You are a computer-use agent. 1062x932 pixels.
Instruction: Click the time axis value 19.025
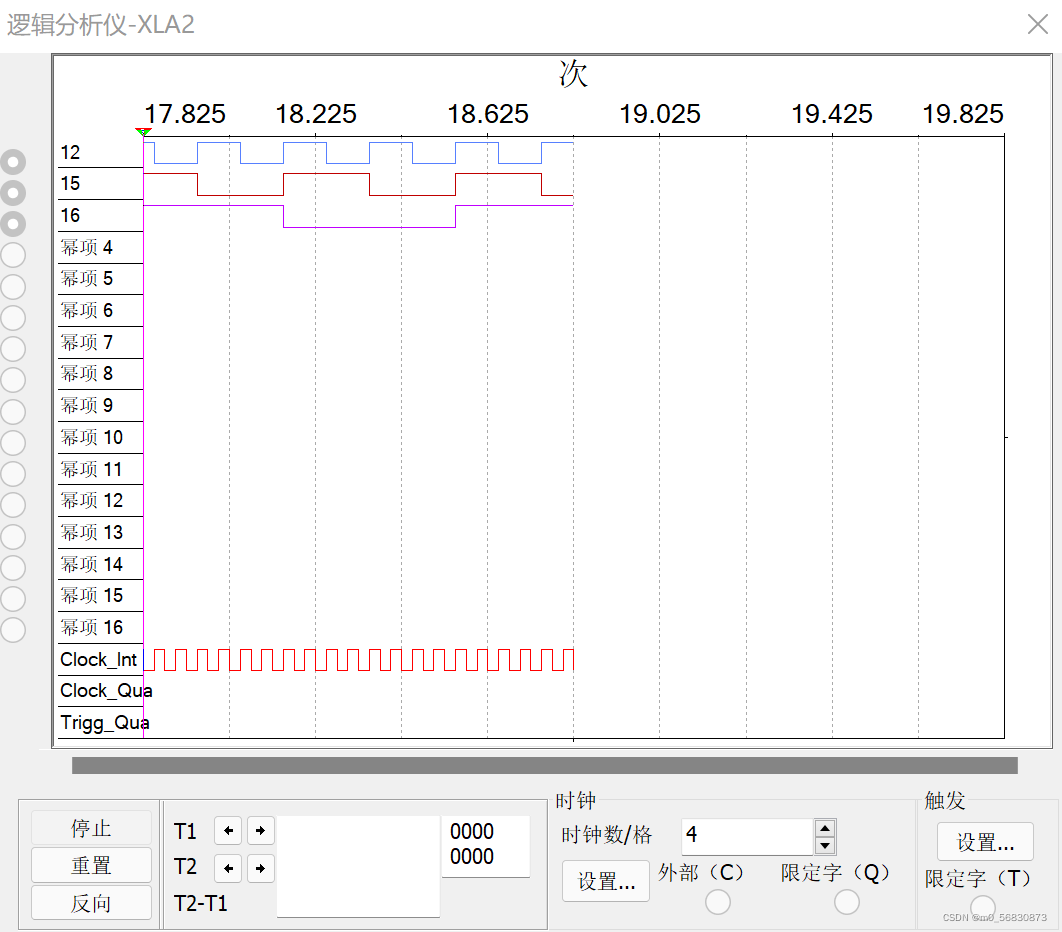click(660, 114)
